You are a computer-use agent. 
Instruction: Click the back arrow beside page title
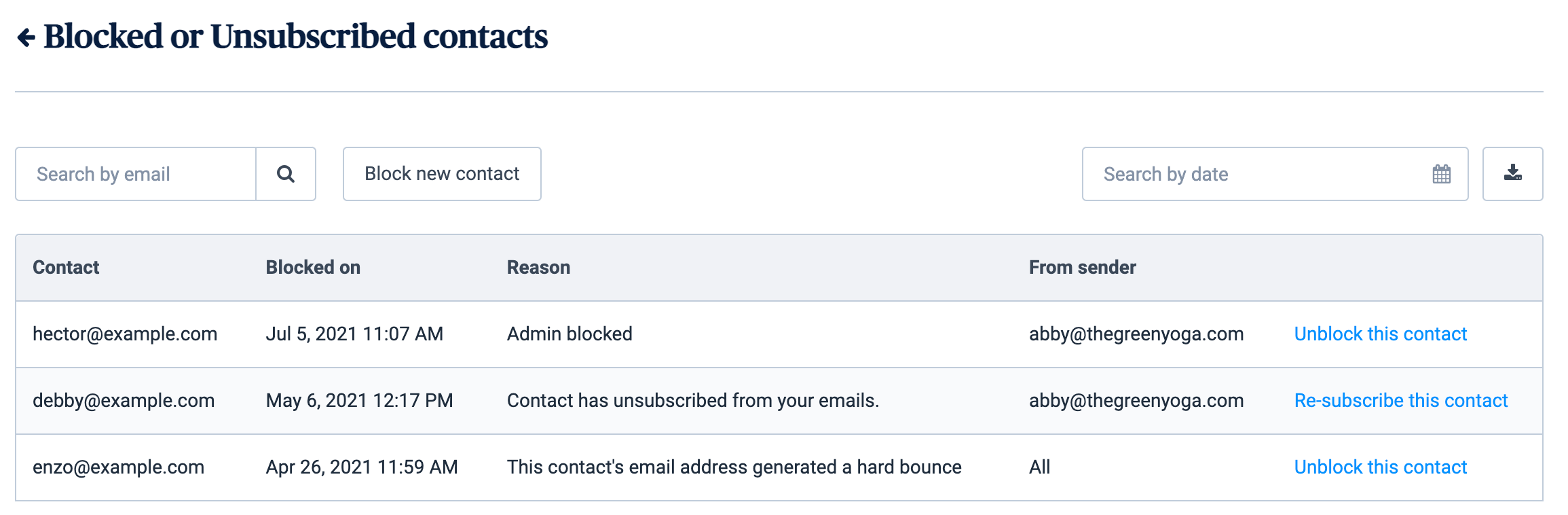tap(26, 37)
